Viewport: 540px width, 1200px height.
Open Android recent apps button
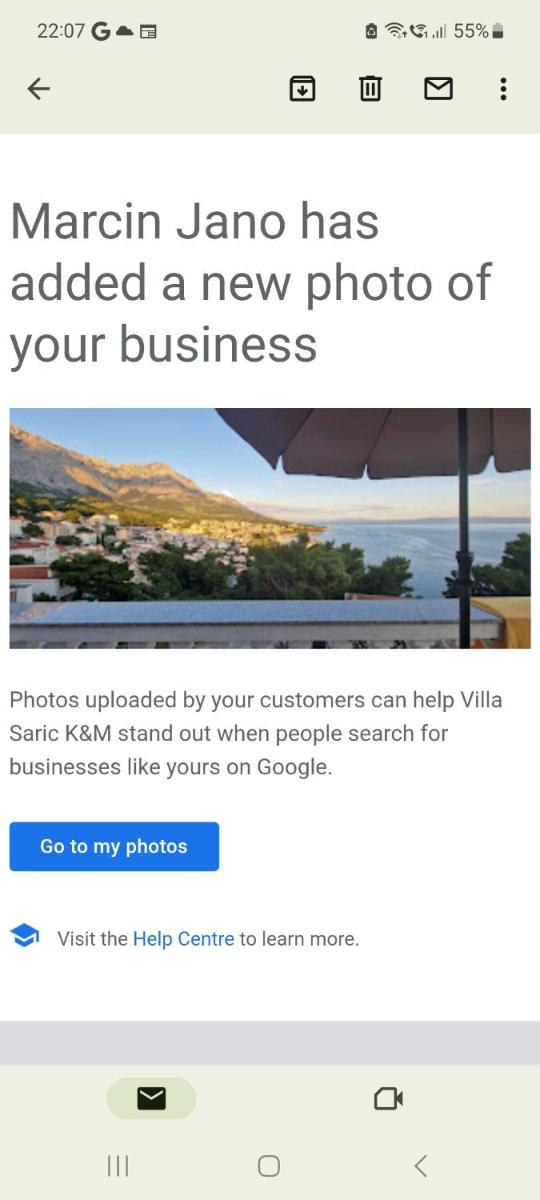click(118, 1165)
